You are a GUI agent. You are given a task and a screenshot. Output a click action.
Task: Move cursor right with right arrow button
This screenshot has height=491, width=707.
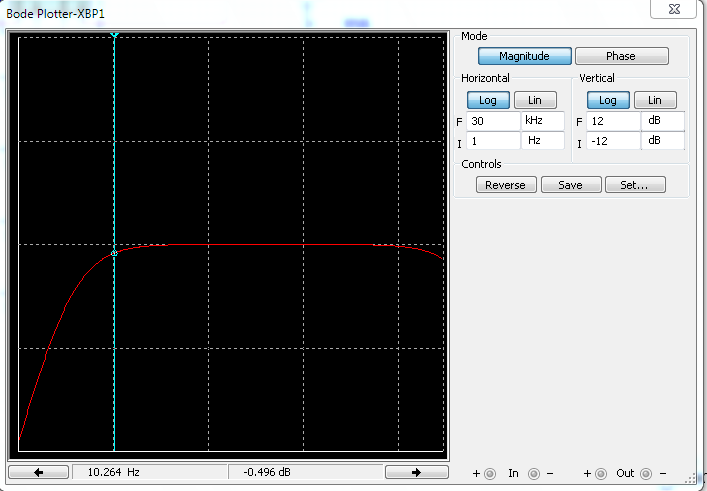pos(416,473)
